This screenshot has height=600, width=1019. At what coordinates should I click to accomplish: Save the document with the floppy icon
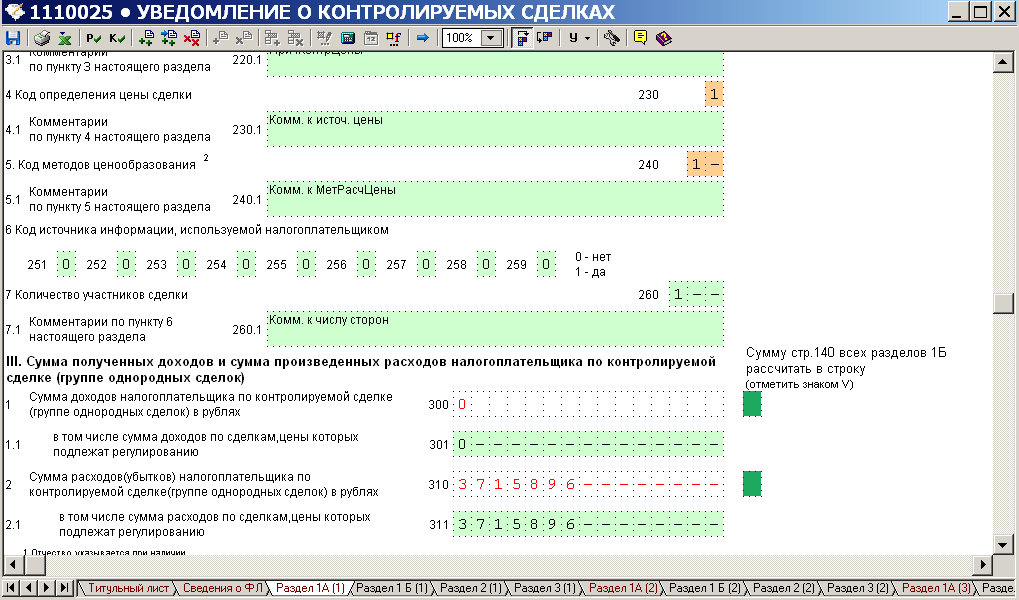coord(13,38)
